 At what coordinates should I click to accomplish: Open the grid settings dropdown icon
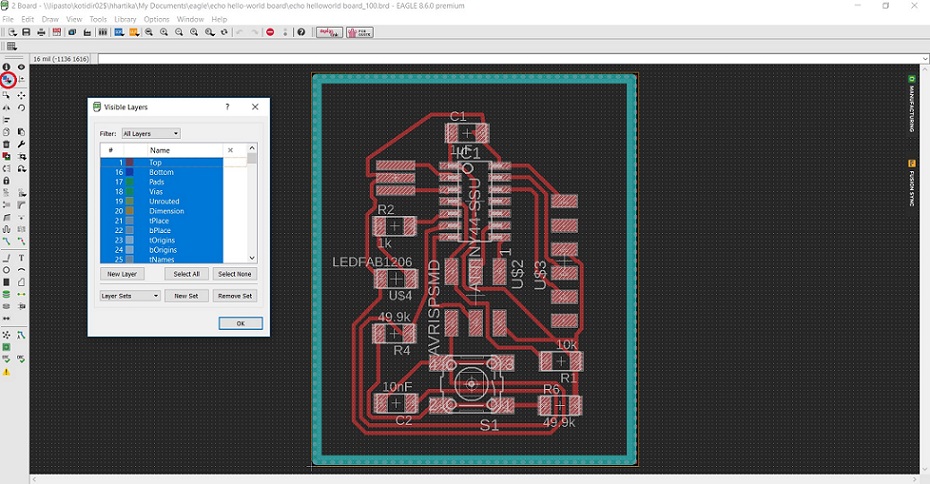pos(11,46)
